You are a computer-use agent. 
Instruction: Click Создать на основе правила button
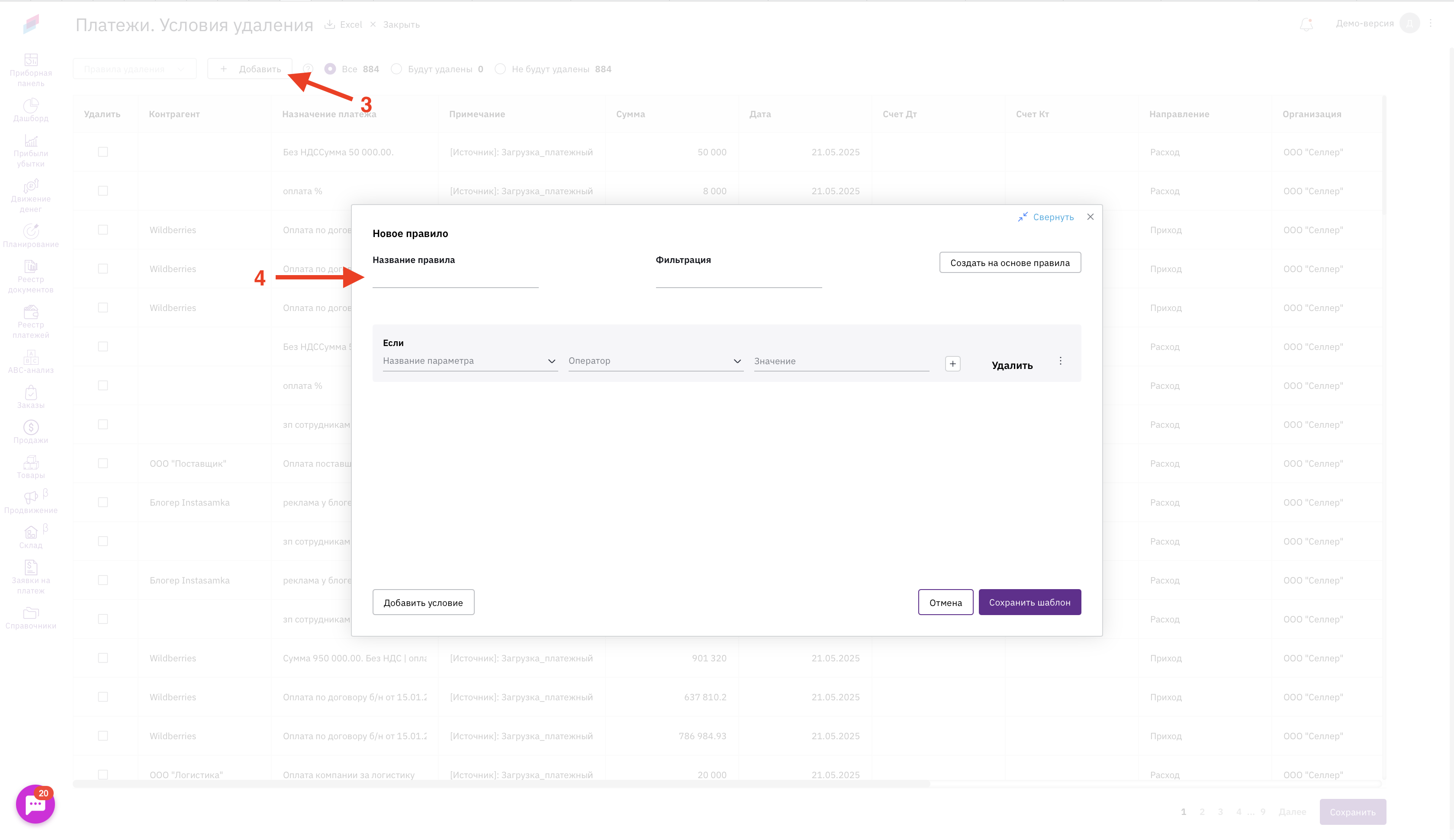pos(1010,263)
